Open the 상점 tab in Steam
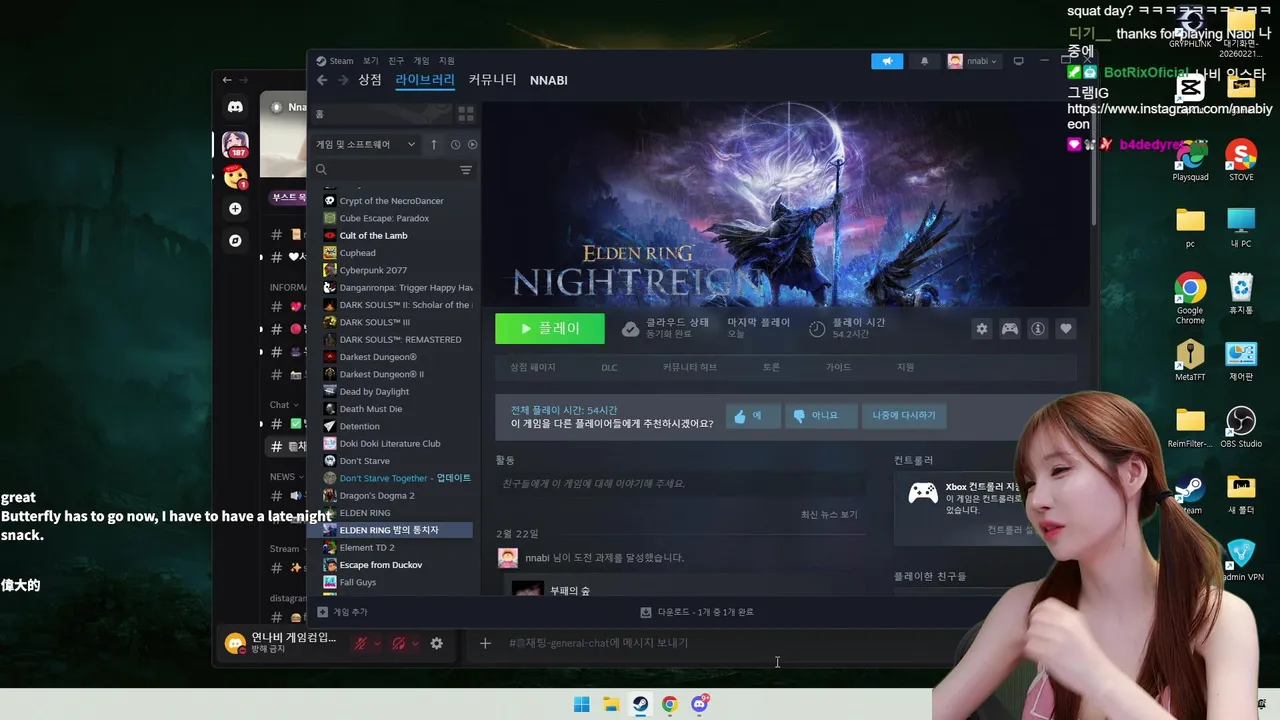The height and width of the screenshot is (720, 1280). click(x=370, y=80)
